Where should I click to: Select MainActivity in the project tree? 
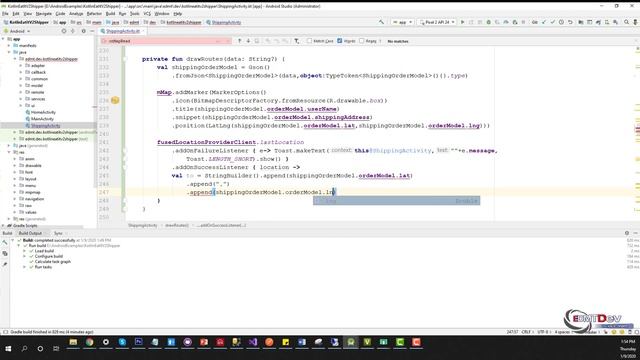pyautogui.click(x=42, y=119)
